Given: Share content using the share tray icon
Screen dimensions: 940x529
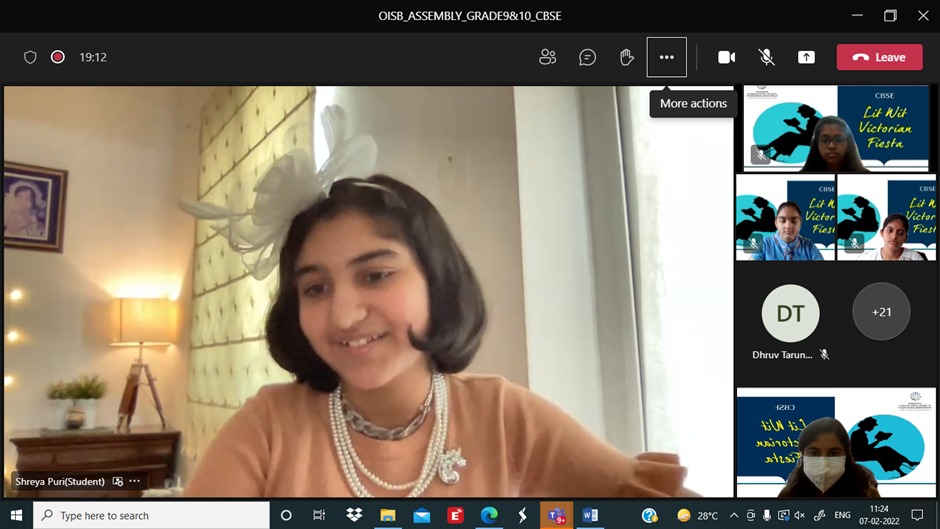Looking at the screenshot, I should (x=806, y=57).
